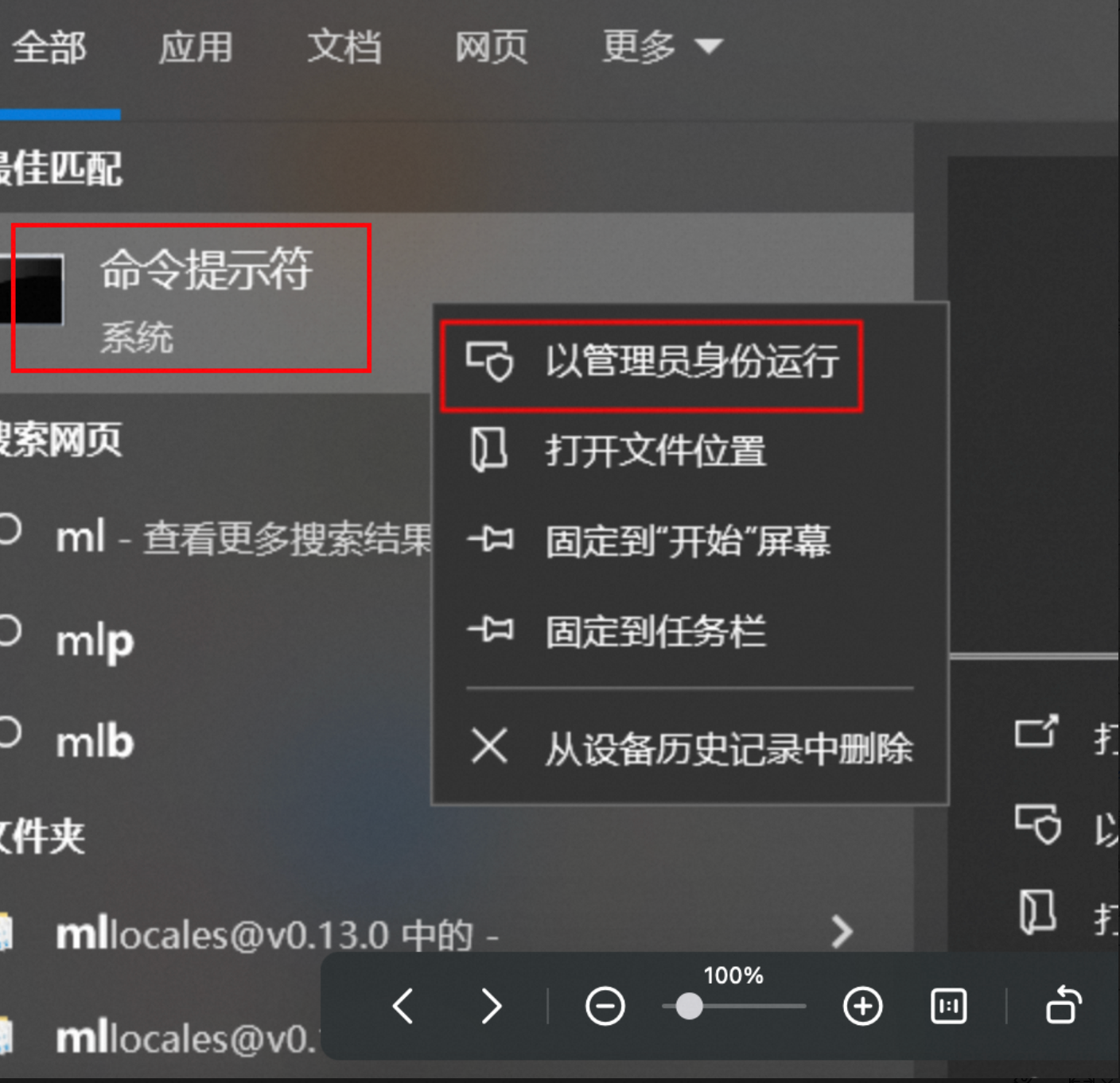Click the 1:1 actual size icon
The height and width of the screenshot is (1083, 1120).
coord(948,1006)
